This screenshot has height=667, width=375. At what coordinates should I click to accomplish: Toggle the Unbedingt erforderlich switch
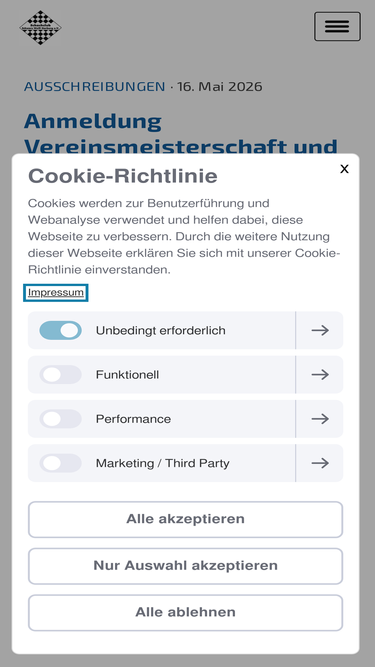click(60, 330)
